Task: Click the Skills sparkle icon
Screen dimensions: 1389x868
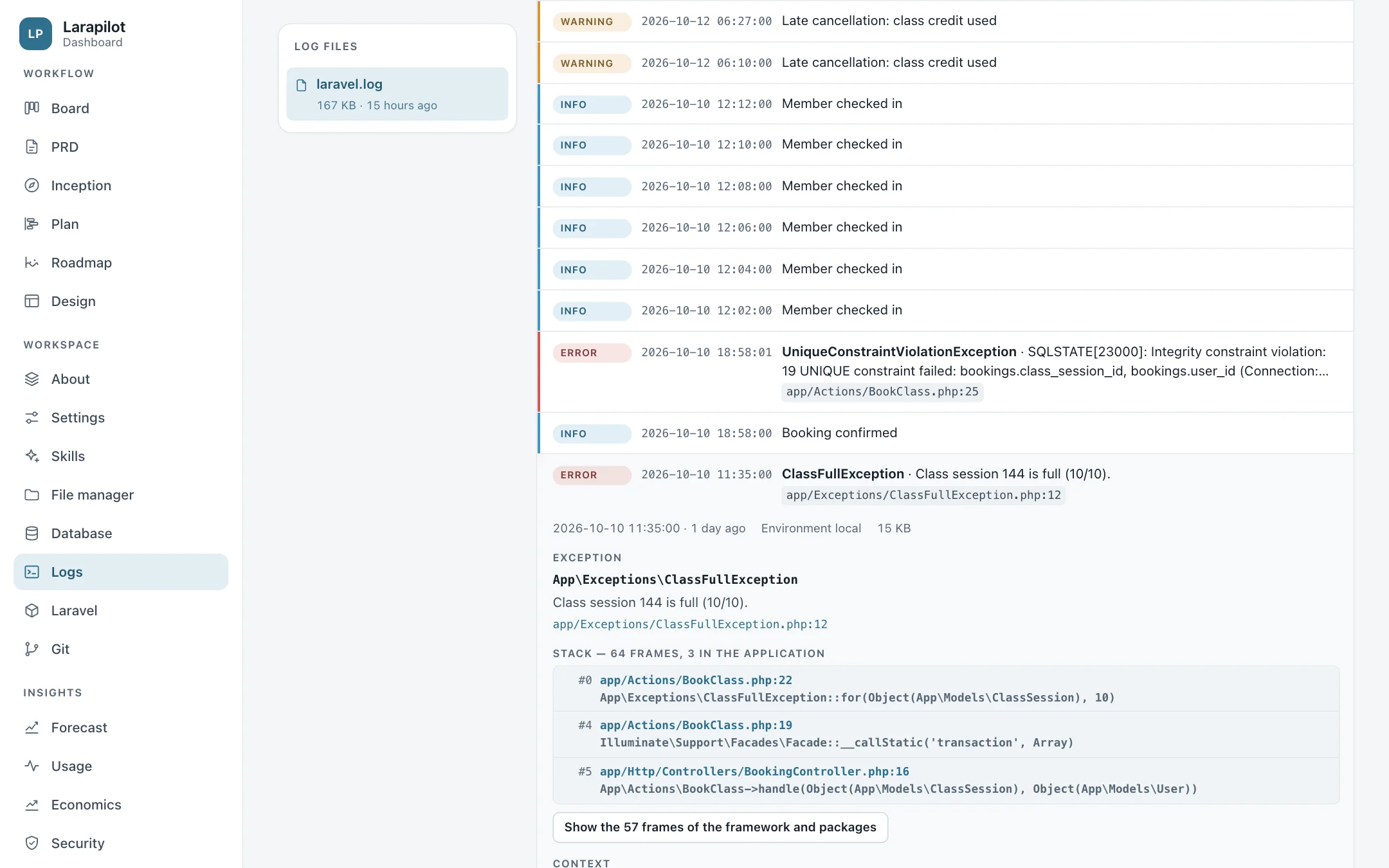Action: [x=32, y=456]
